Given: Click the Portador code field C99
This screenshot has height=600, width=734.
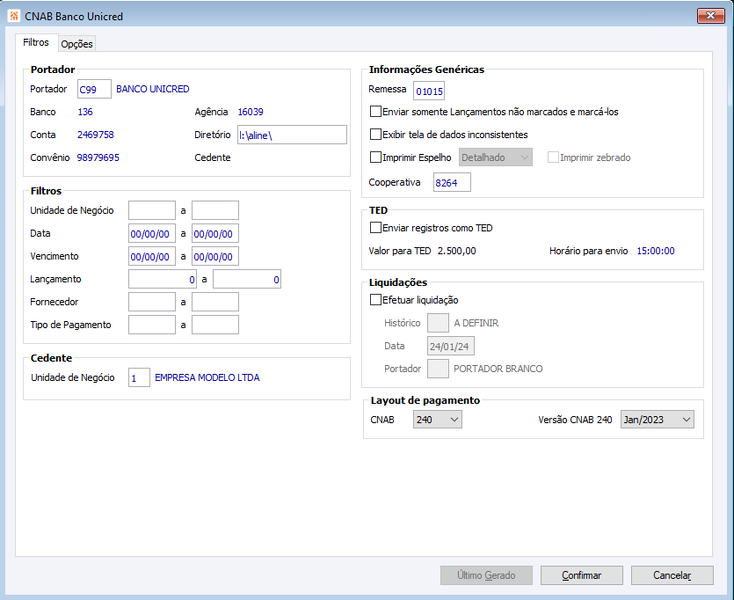Looking at the screenshot, I should (94, 89).
